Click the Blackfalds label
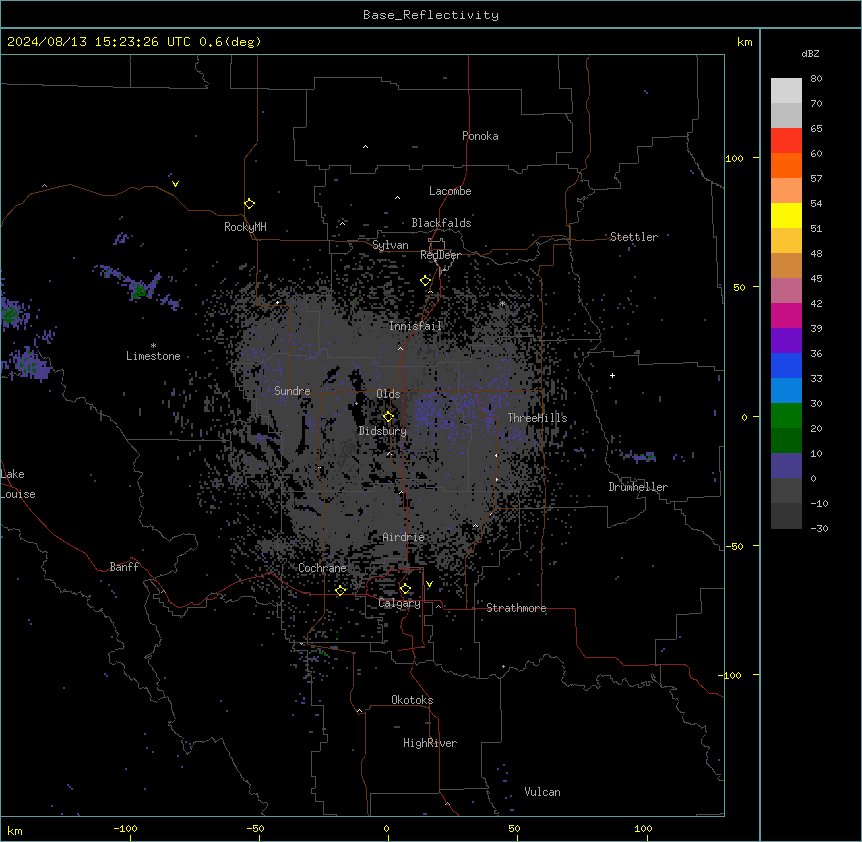Viewport: 862px width, 842px height. 441,223
